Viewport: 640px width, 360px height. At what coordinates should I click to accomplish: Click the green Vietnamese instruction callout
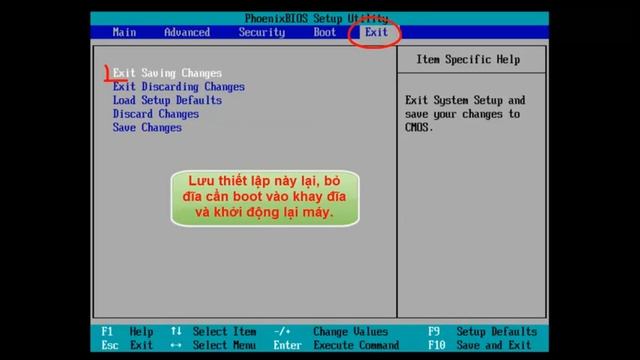265,198
